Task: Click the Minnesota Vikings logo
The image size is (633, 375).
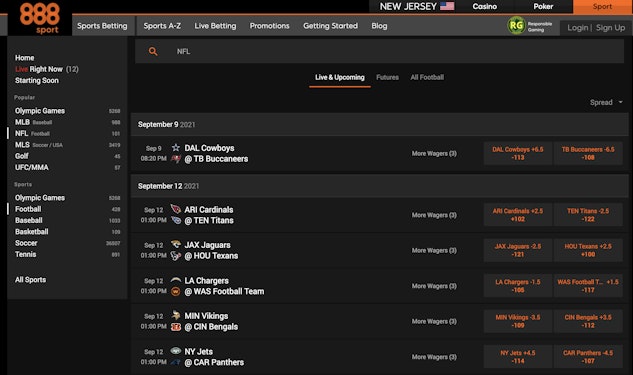Action: pos(176,315)
